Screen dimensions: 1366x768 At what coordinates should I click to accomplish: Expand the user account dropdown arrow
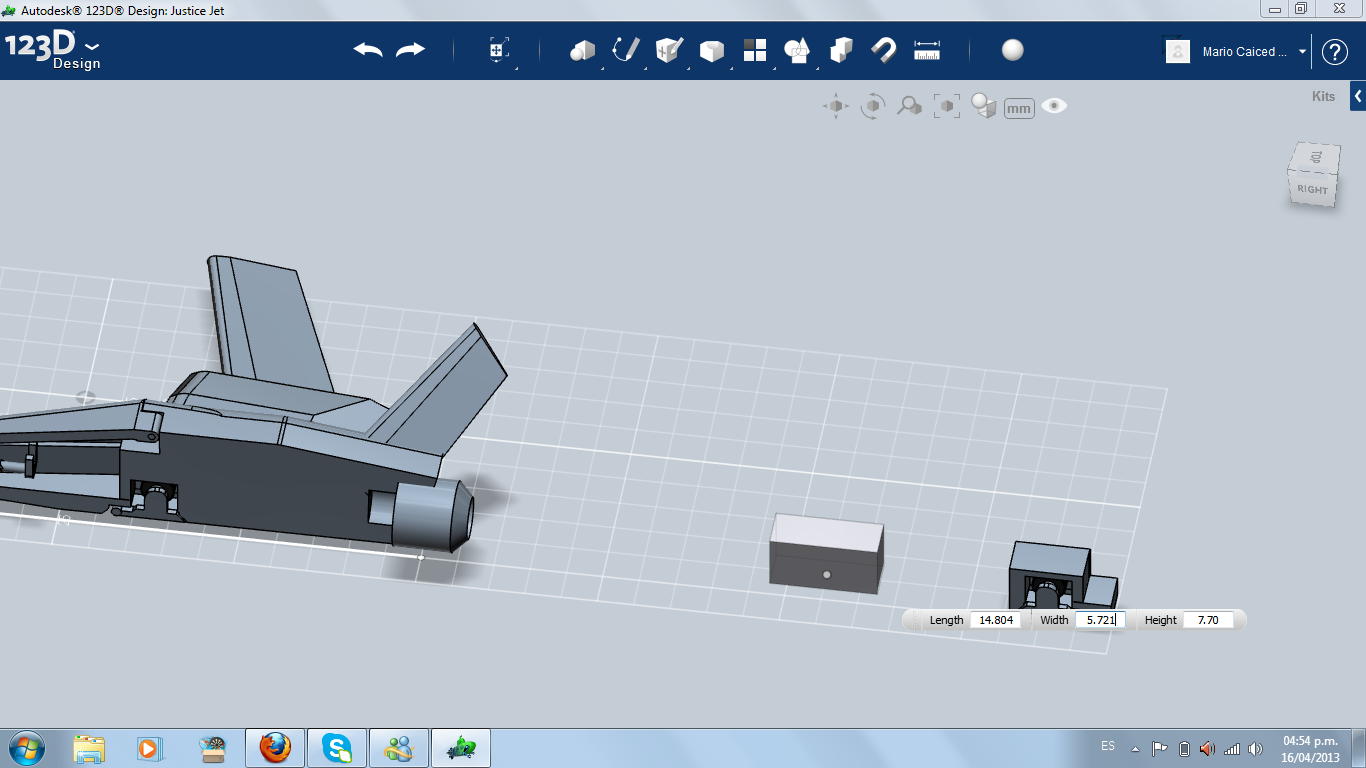coord(1302,52)
